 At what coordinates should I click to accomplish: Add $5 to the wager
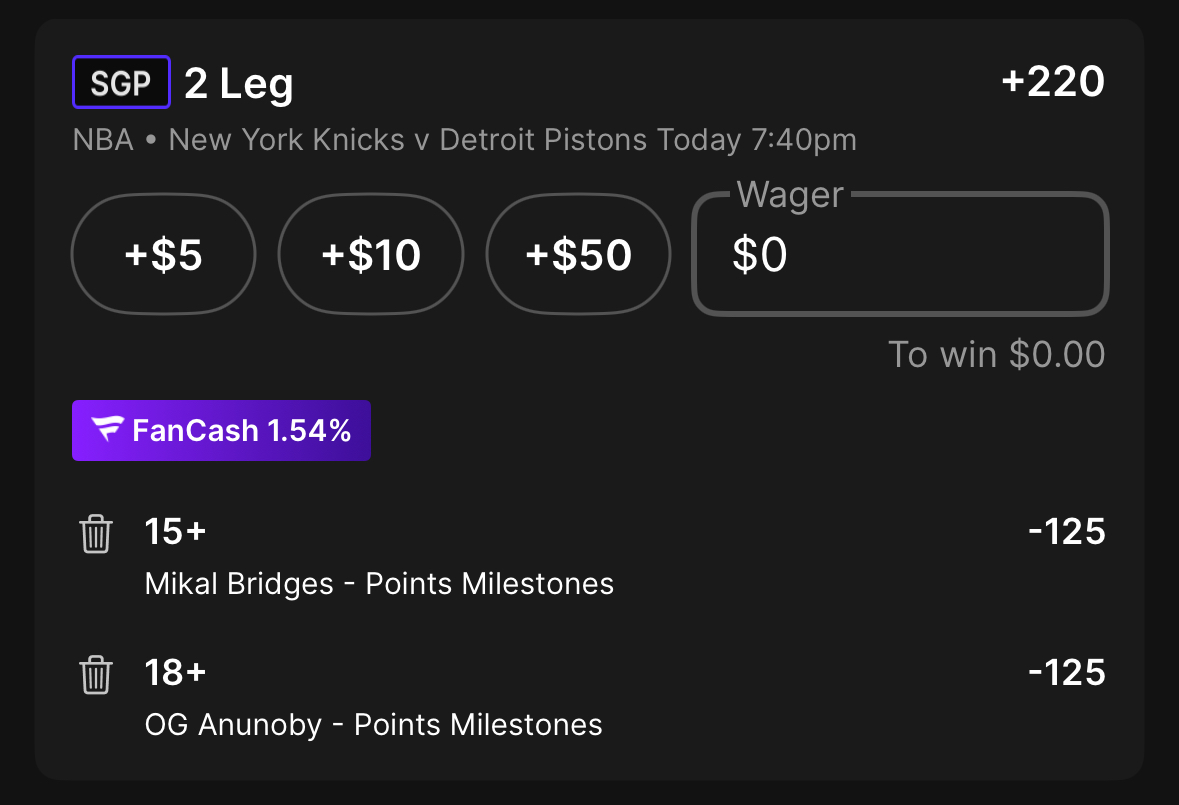(x=163, y=255)
